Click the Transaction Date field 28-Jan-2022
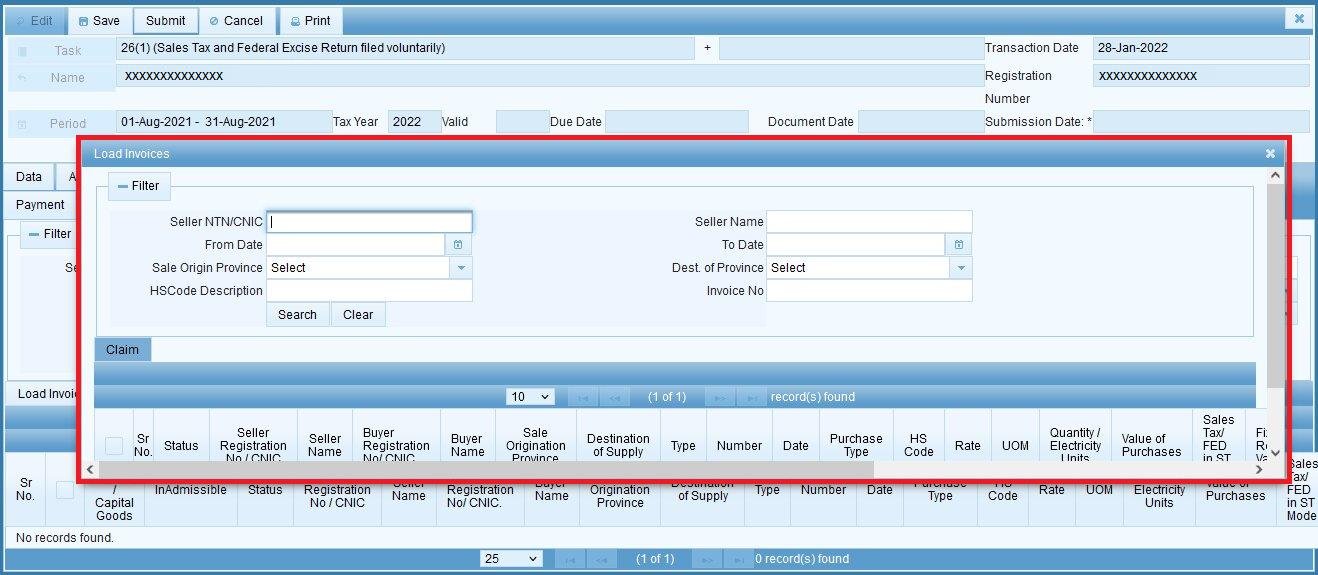Viewport: 1318px width, 575px height. click(1200, 48)
